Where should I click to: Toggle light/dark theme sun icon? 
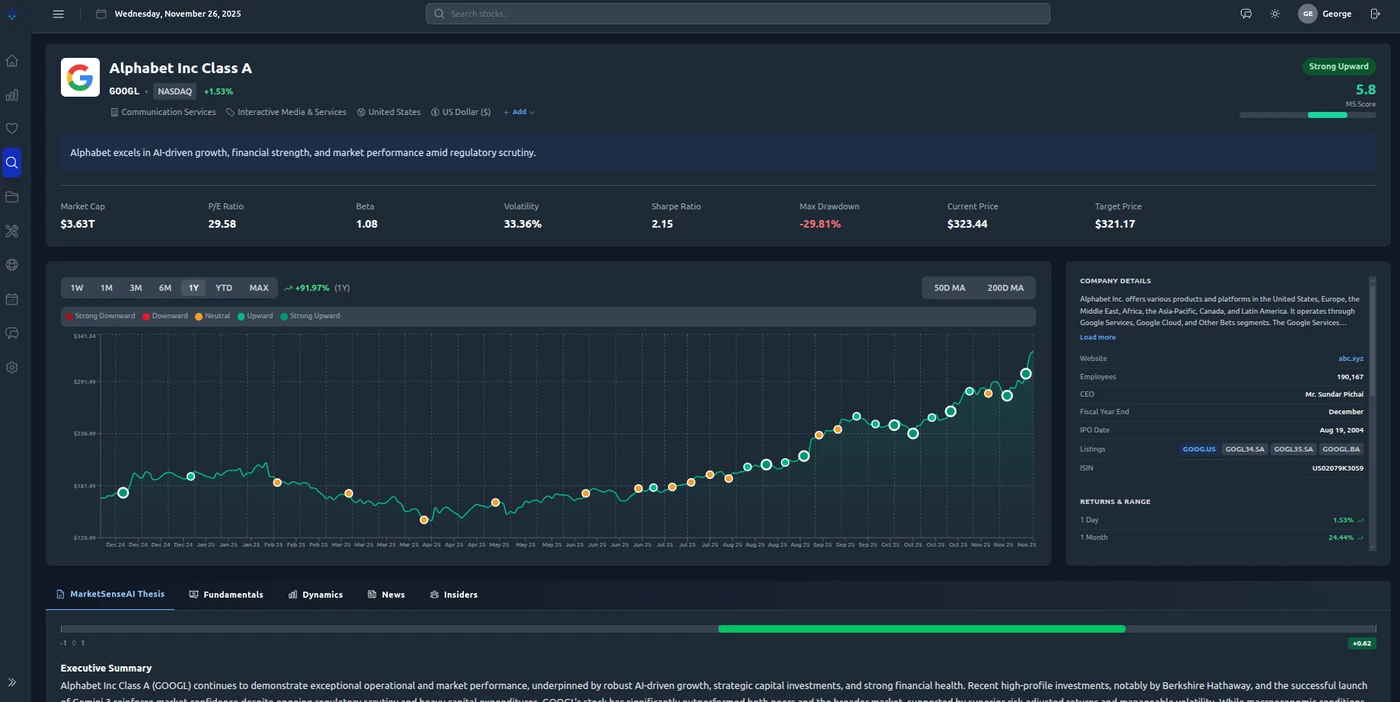1275,14
